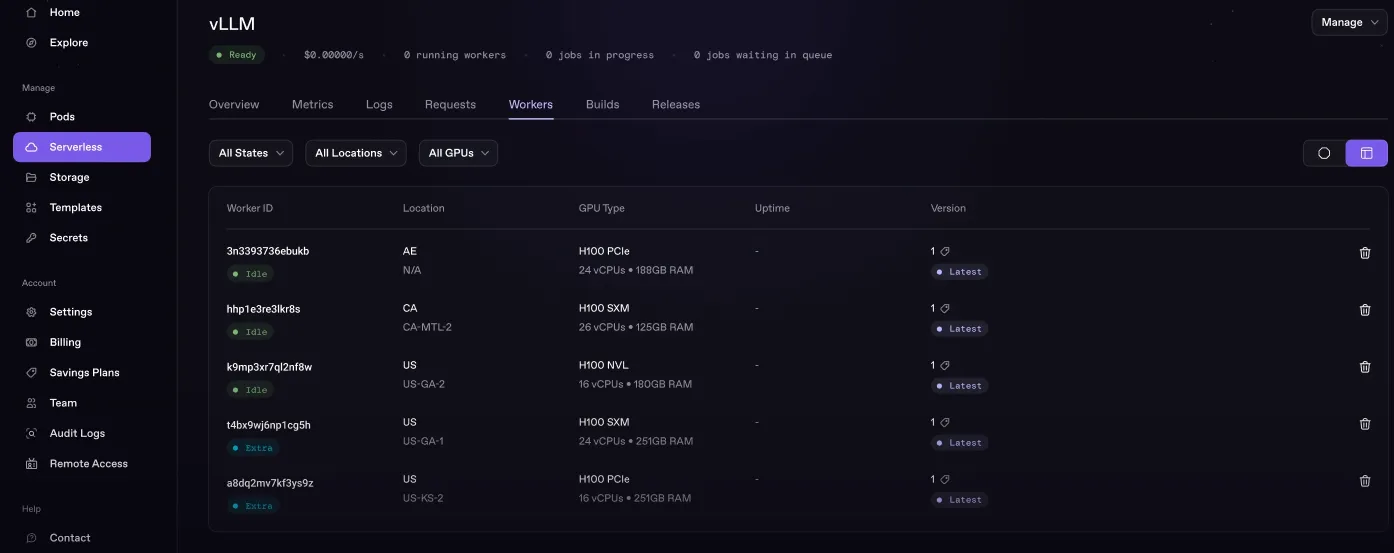Click worker ID k9mp3xr7ql2nf8w
Image resolution: width=1394 pixels, height=553 pixels.
coord(269,367)
